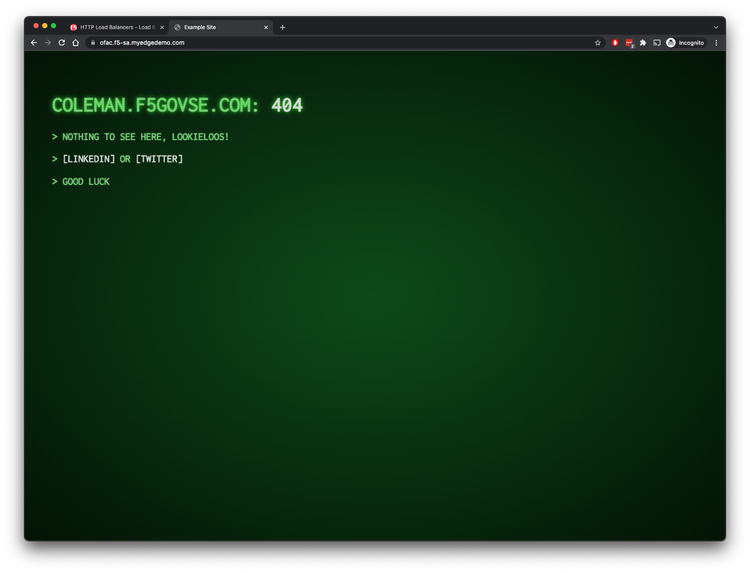The height and width of the screenshot is (573, 750).
Task: Expand the tab search chevron
Action: (x=716, y=27)
